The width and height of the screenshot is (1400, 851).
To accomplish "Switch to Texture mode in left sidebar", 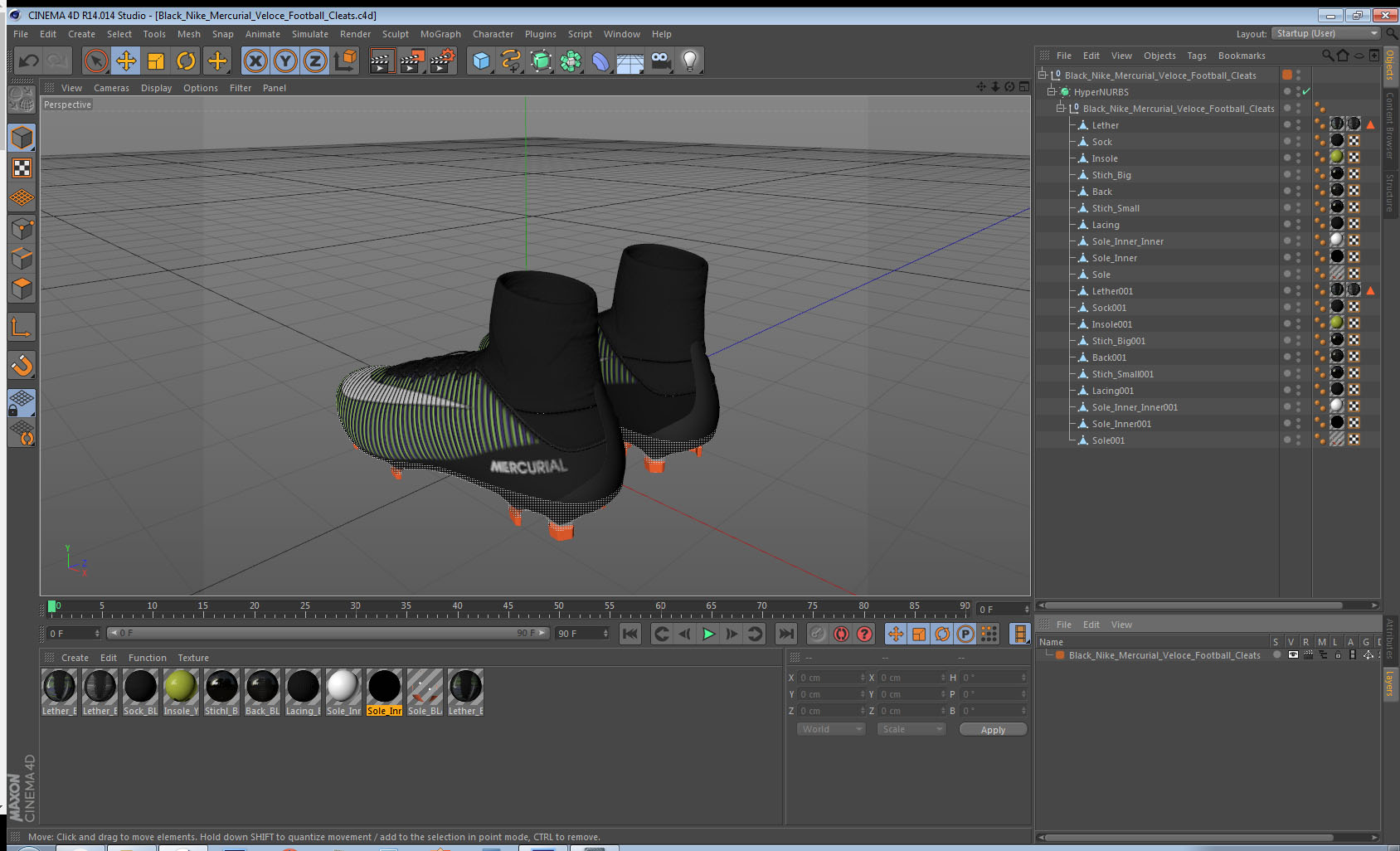I will 22,168.
